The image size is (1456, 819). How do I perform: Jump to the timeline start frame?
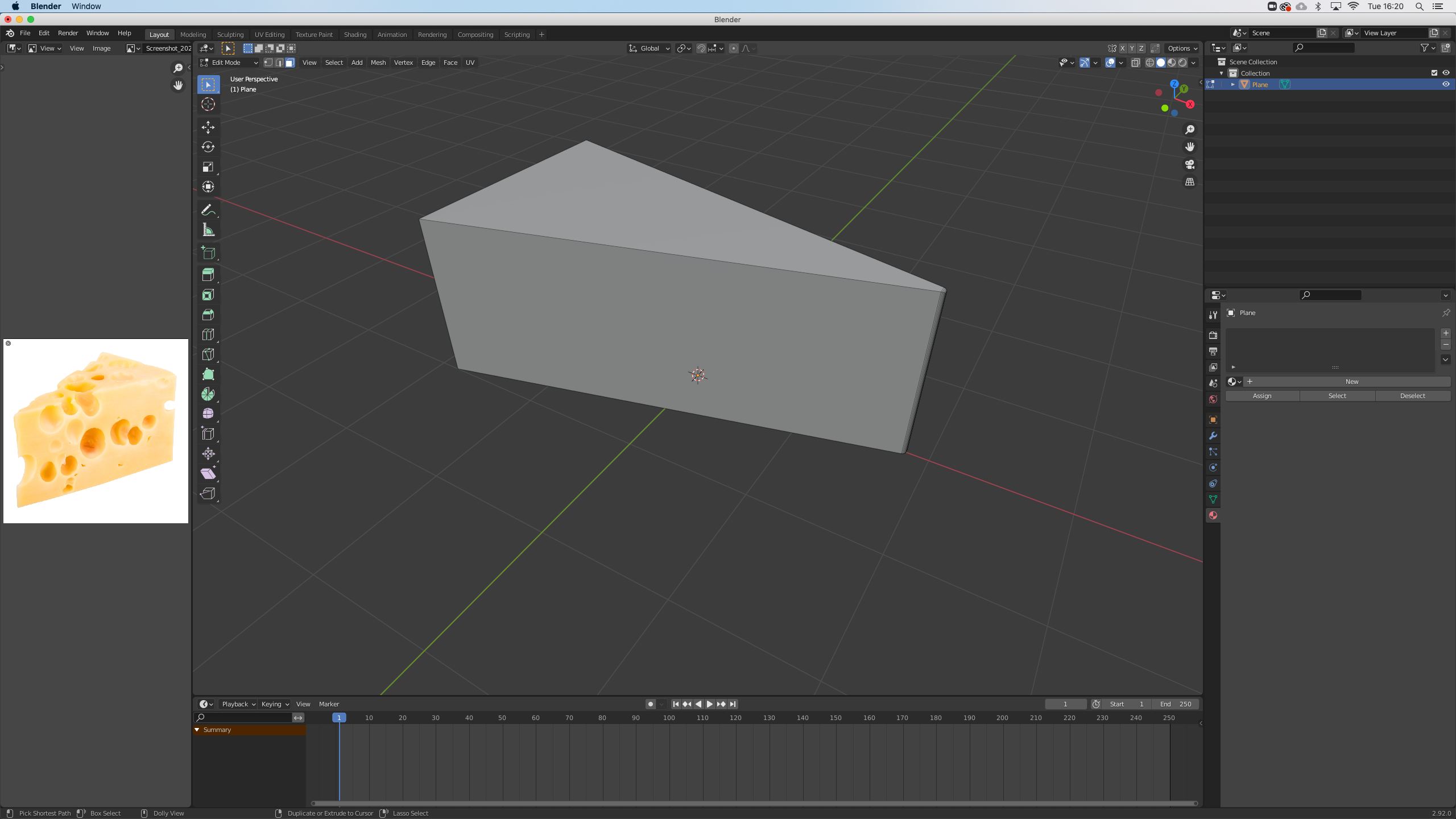click(x=676, y=704)
